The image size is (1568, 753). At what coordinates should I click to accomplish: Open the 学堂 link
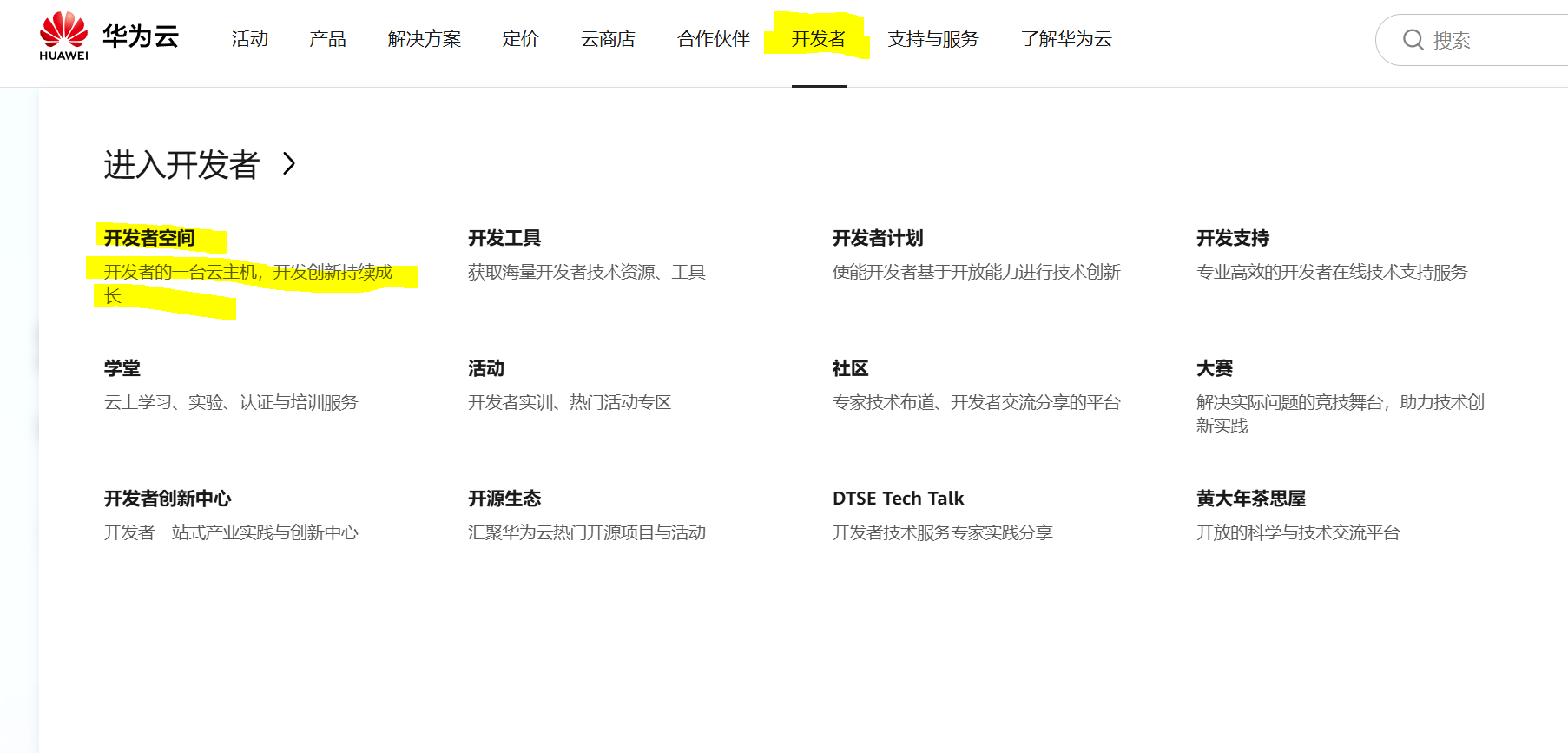(122, 368)
